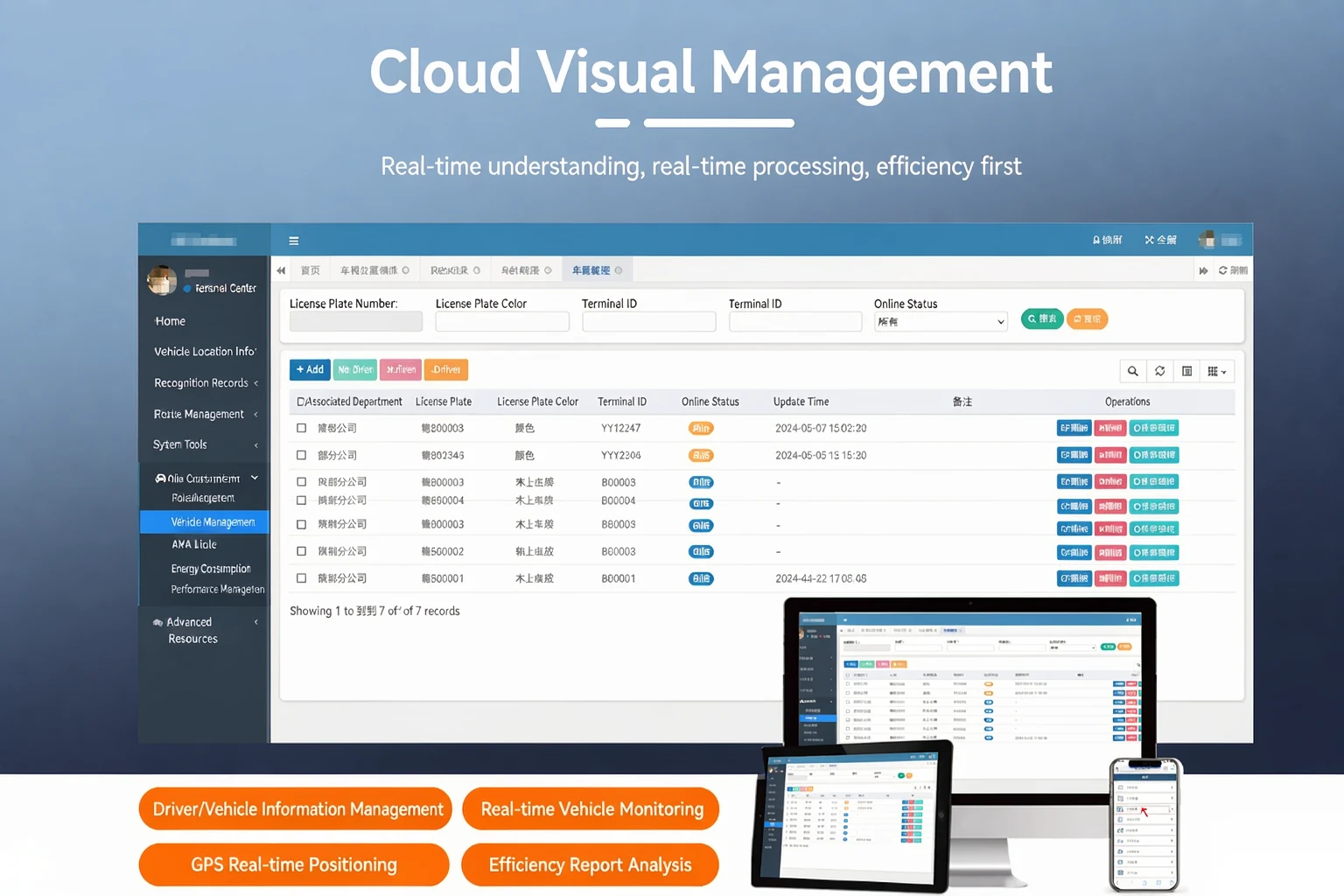Toggle the sidebar with the hamburger icon

tap(294, 241)
